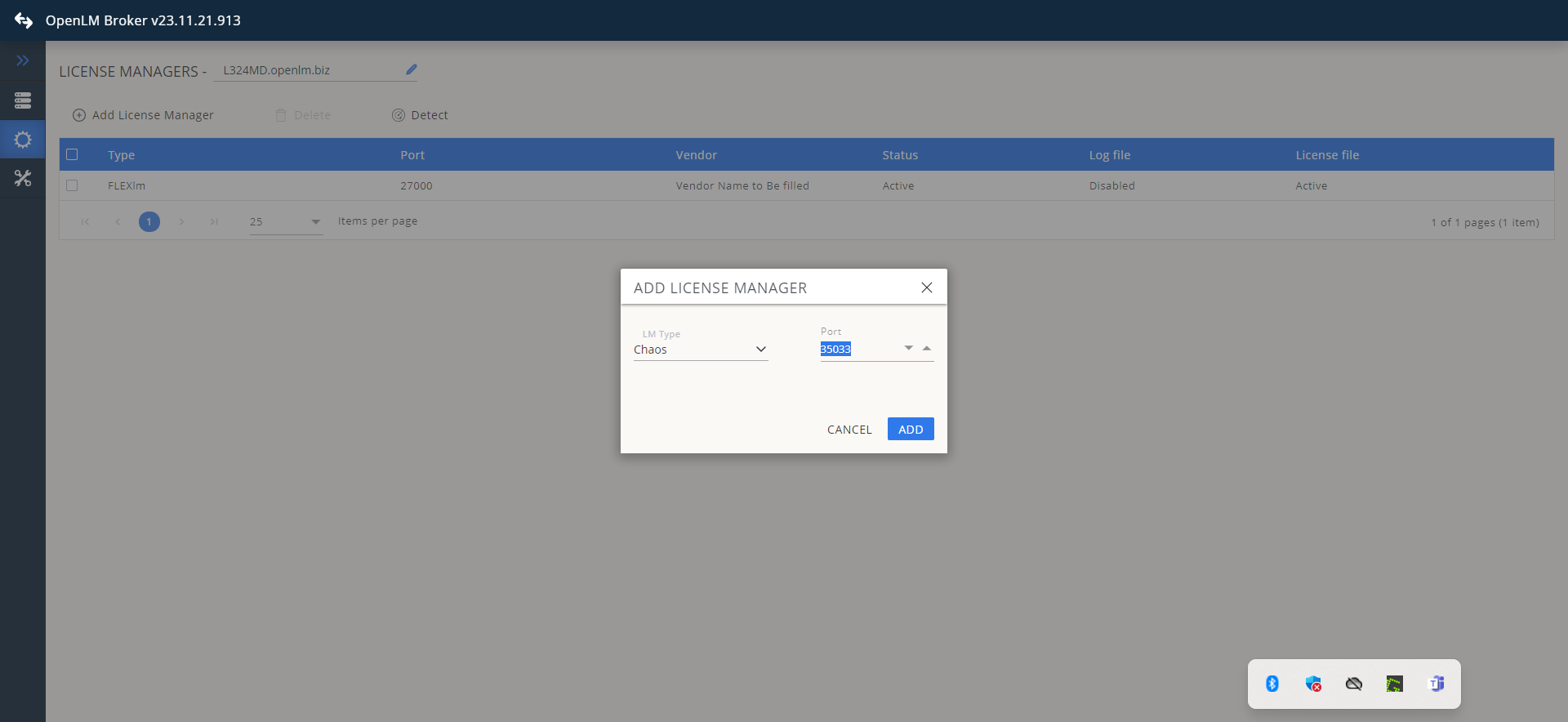Screen dimensions: 1568x722
Task: Expand the left sidebar with double chevron
Action: [23, 60]
